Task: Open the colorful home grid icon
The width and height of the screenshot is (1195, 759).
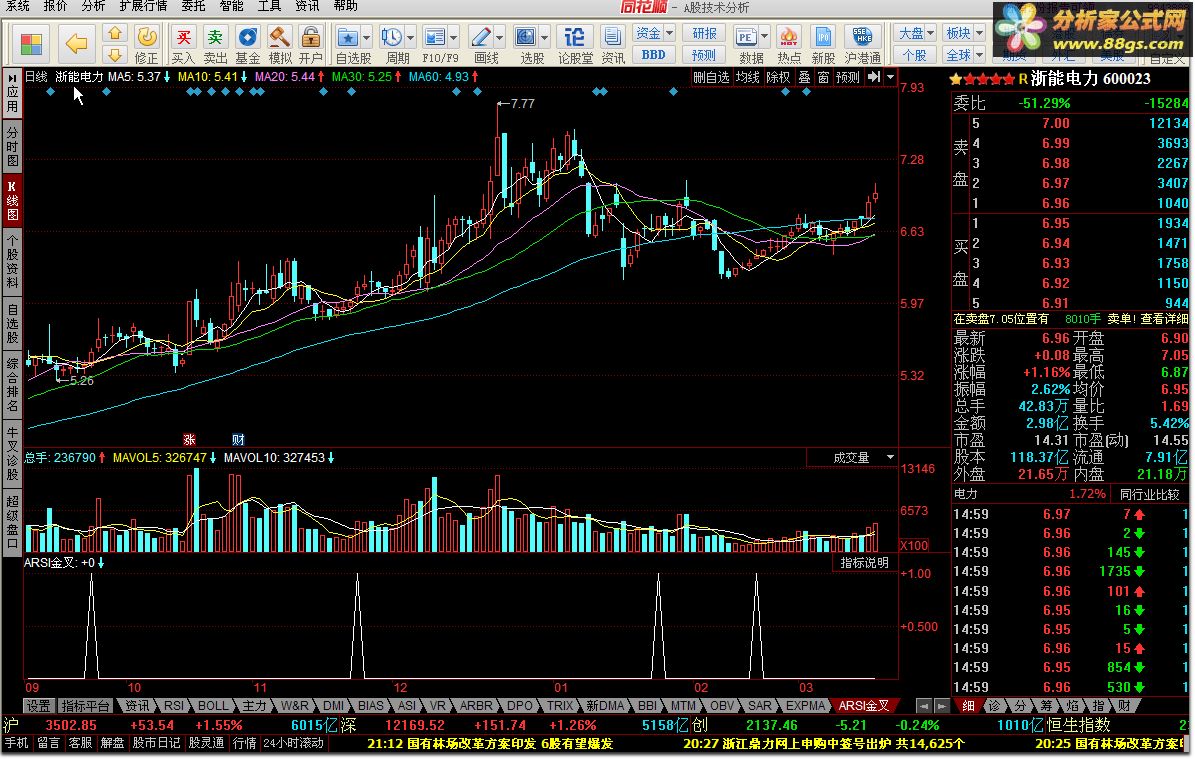Action: pos(31,43)
